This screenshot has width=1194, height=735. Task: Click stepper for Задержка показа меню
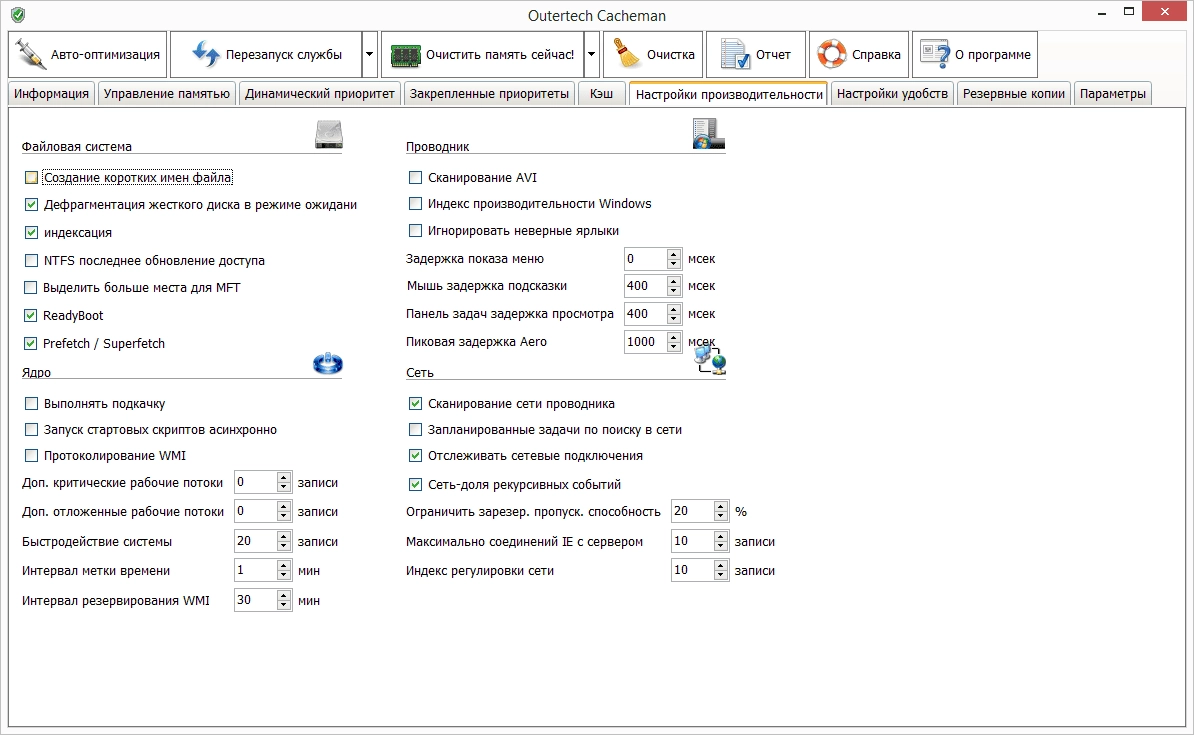[x=673, y=259]
